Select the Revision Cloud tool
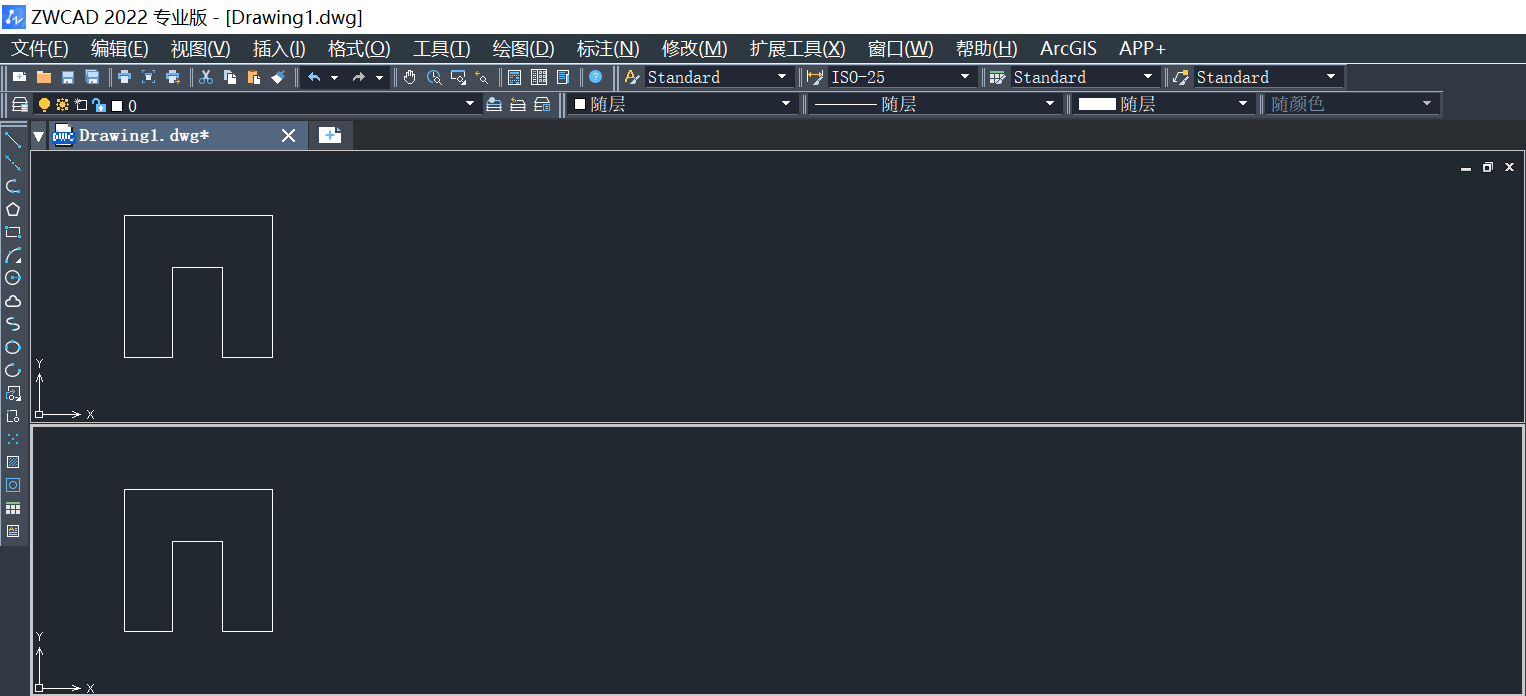The height and width of the screenshot is (696, 1526). (x=13, y=301)
